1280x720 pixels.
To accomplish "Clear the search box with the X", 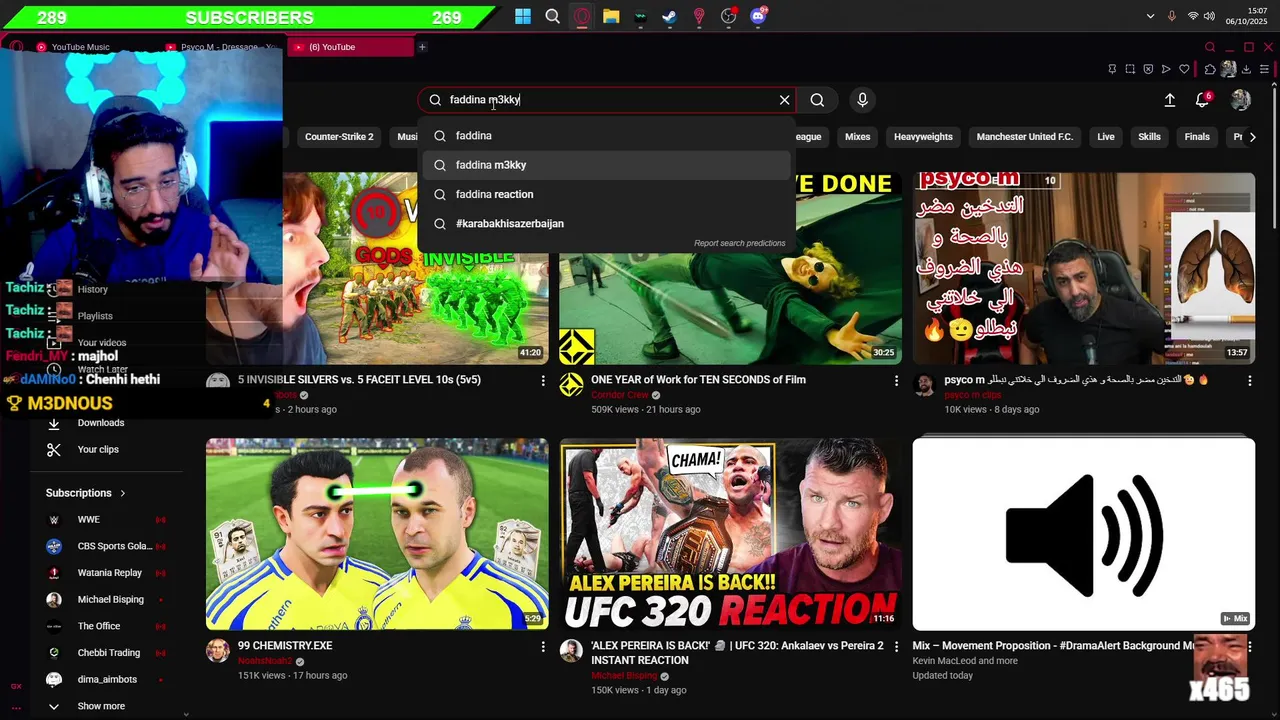I will [785, 100].
